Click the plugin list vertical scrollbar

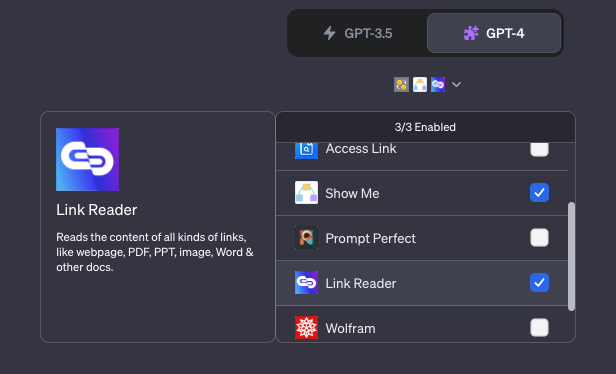[572, 257]
